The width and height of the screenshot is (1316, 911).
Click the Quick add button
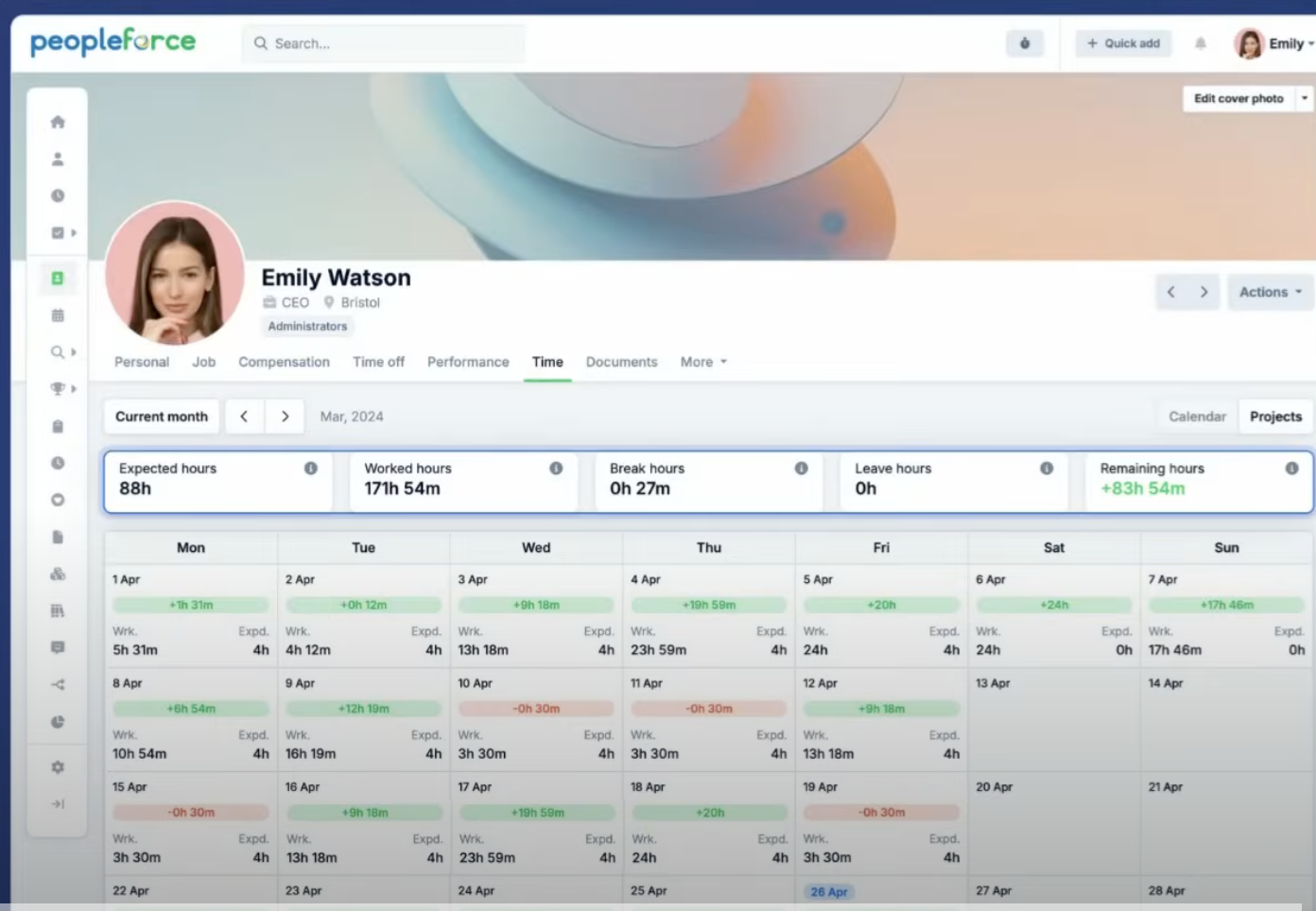(x=1122, y=43)
